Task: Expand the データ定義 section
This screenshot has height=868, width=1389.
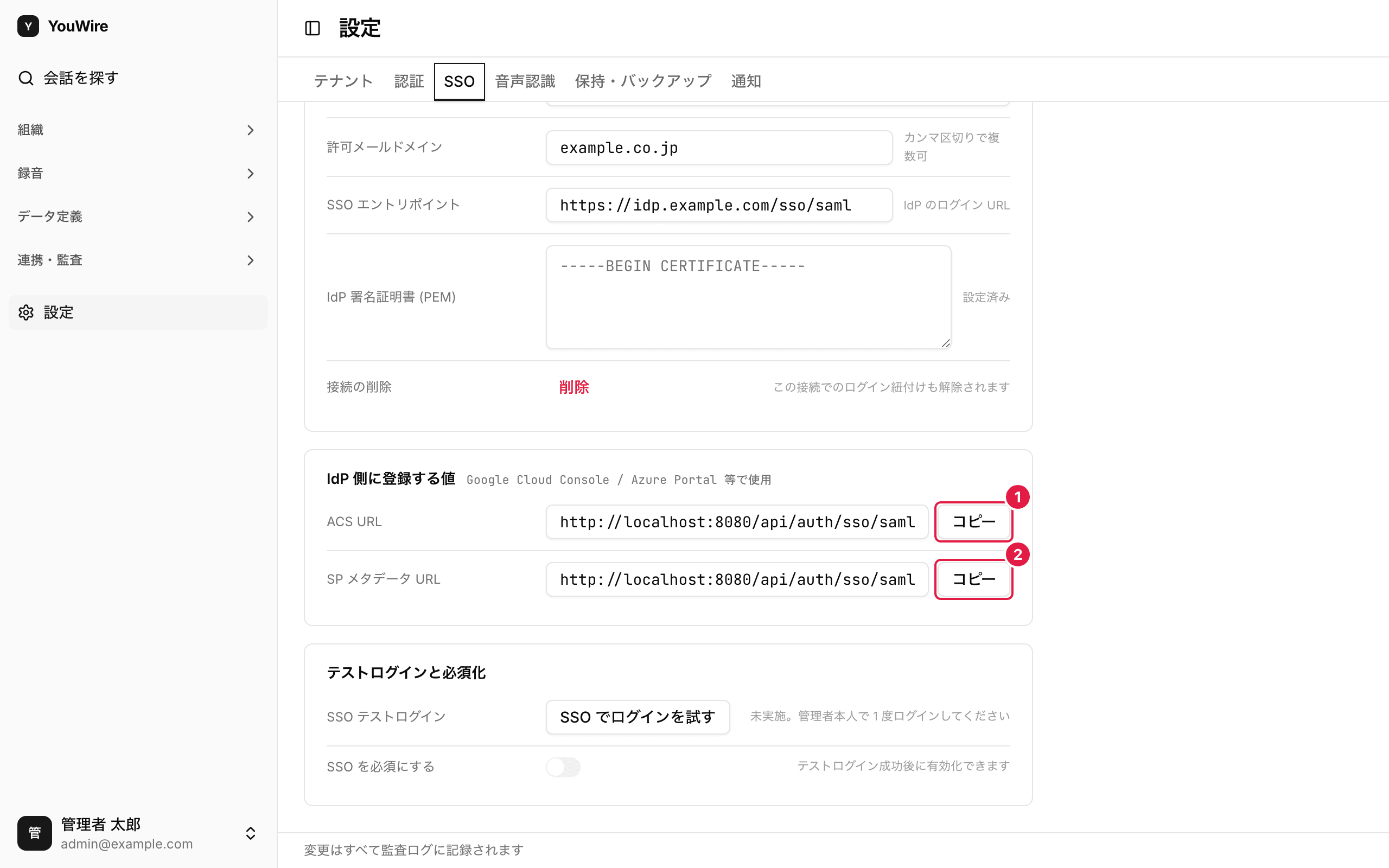Action: (138, 217)
